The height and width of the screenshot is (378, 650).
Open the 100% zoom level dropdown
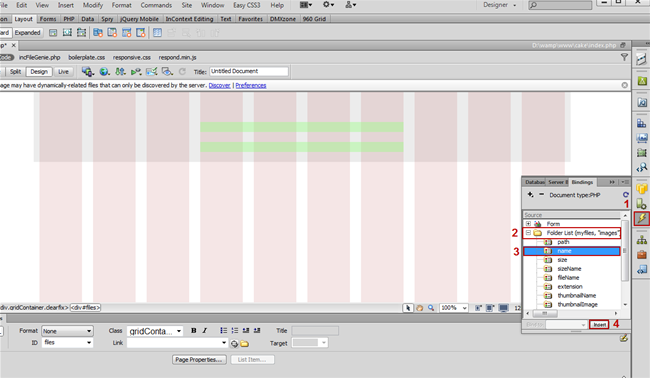tap(454, 308)
